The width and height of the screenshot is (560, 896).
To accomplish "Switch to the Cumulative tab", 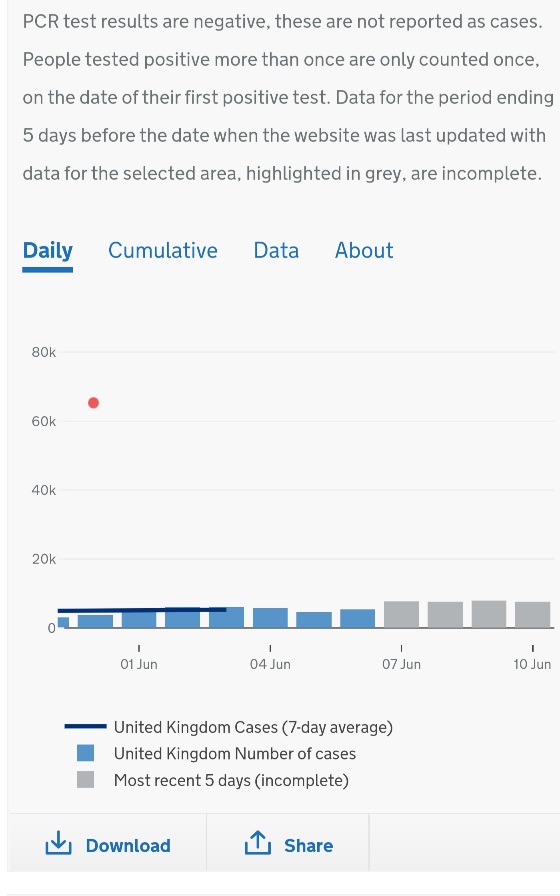I will click(x=163, y=250).
